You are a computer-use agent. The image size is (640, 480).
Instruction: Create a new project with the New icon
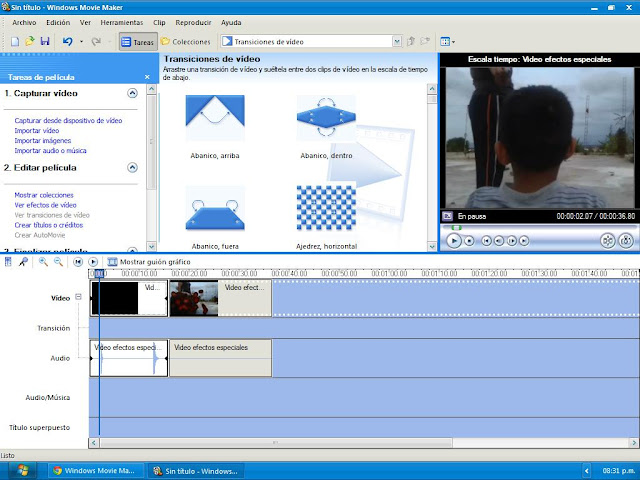pos(15,42)
